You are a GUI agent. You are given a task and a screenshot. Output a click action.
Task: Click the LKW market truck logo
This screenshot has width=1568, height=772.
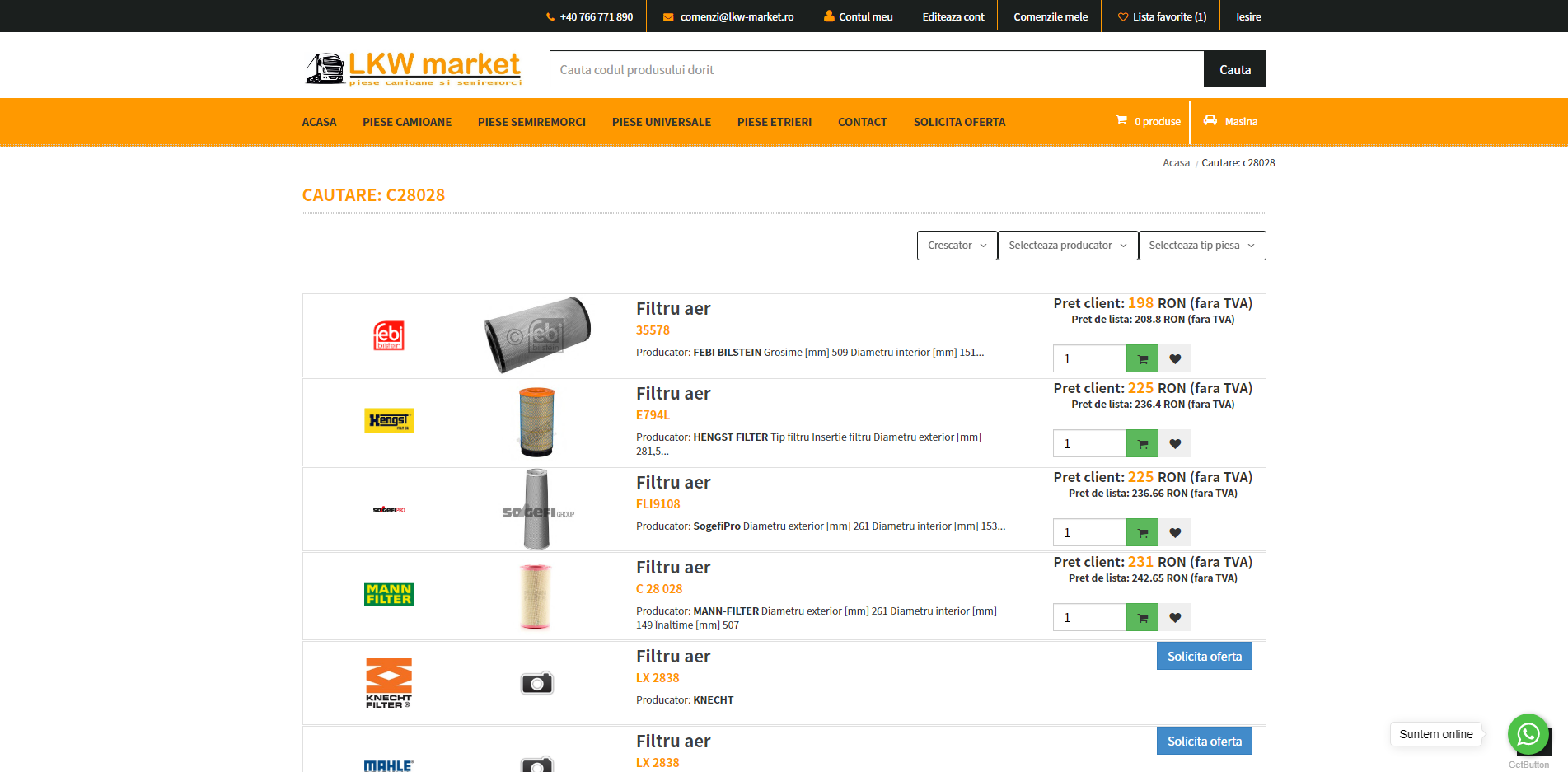pyautogui.click(x=413, y=68)
